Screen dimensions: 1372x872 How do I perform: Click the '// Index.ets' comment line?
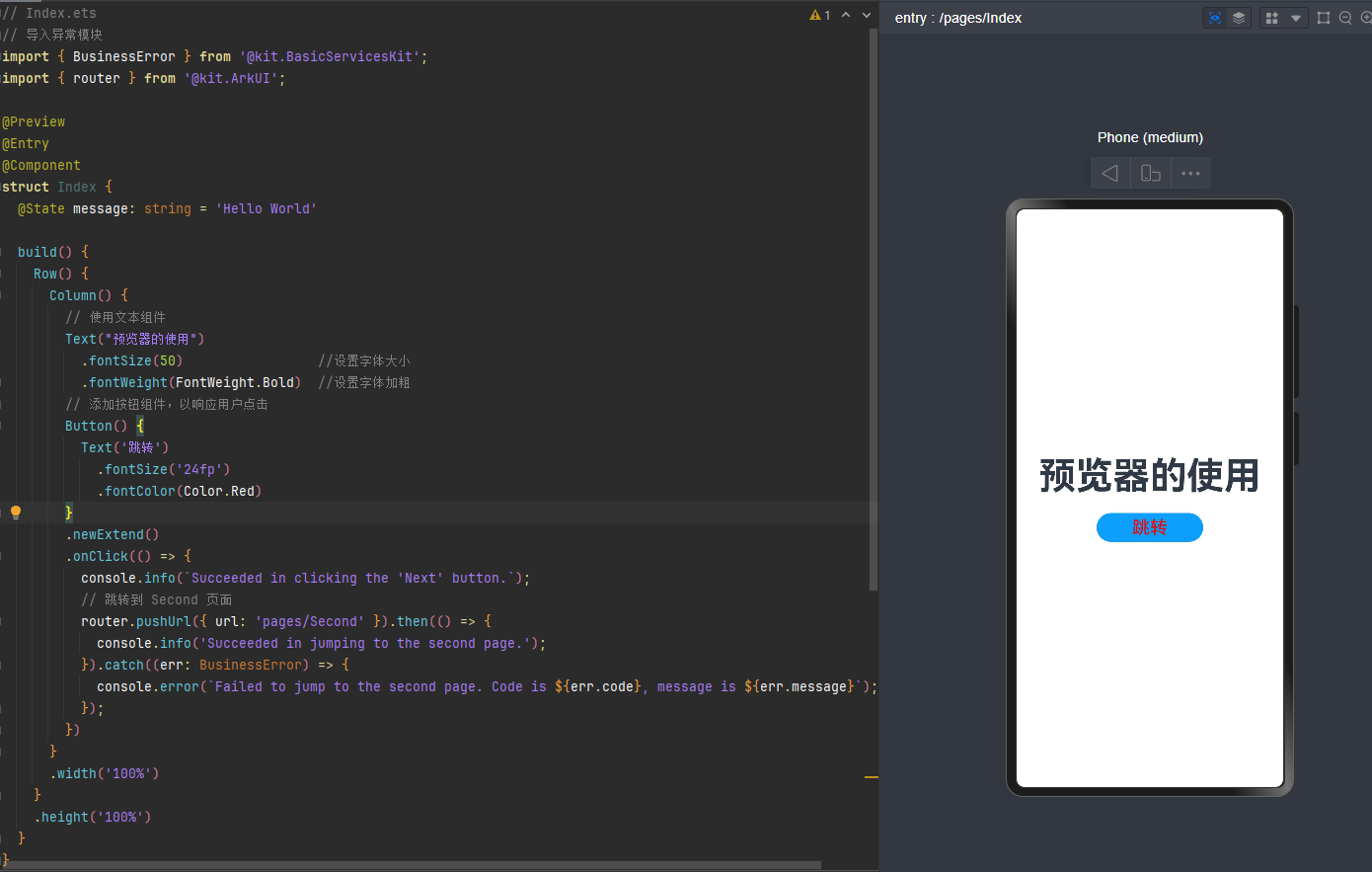point(49,13)
